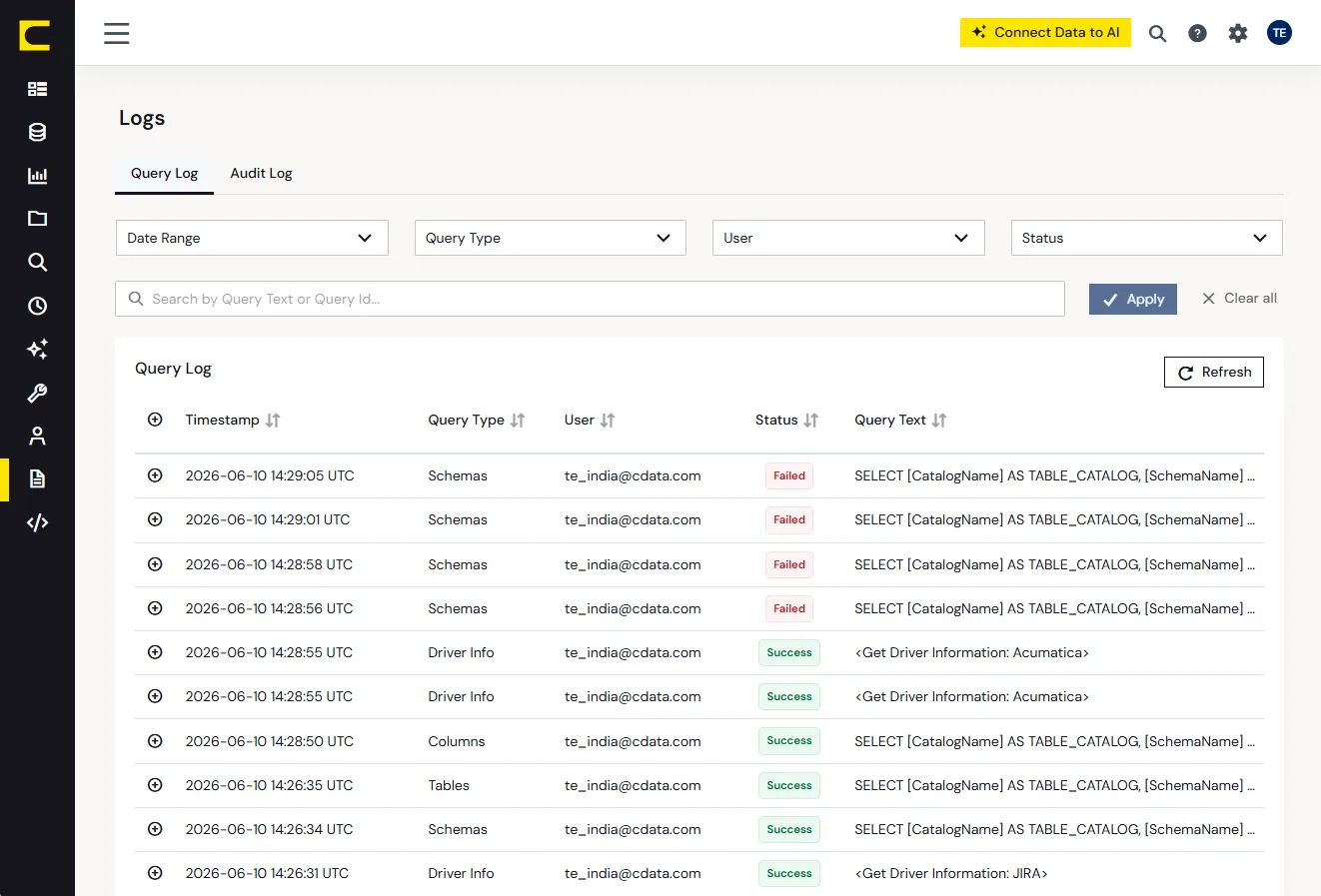Sort by Query Text column arrows
This screenshot has height=896, width=1321.
[x=939, y=421]
